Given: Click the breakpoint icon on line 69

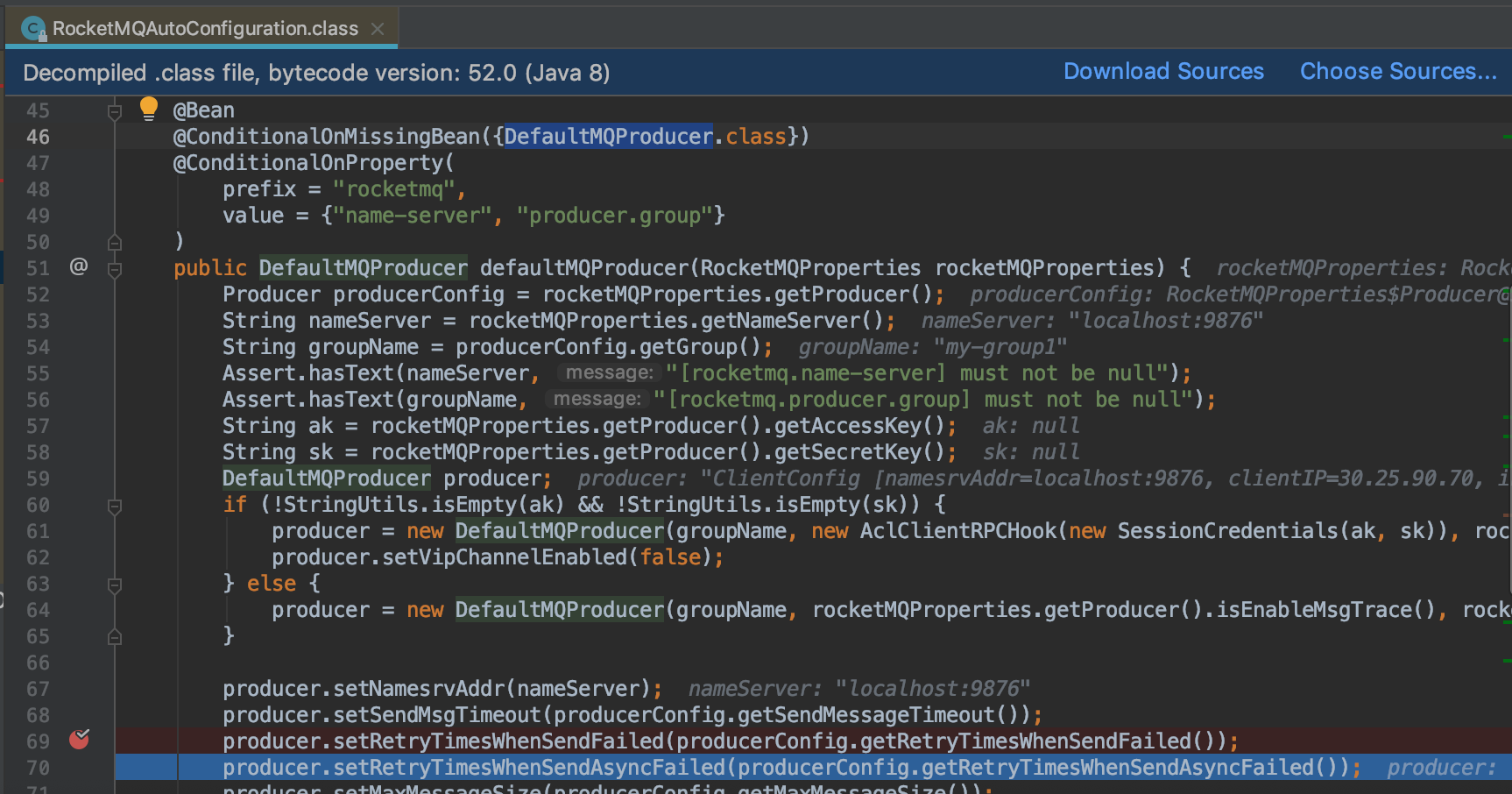Looking at the screenshot, I should [80, 740].
